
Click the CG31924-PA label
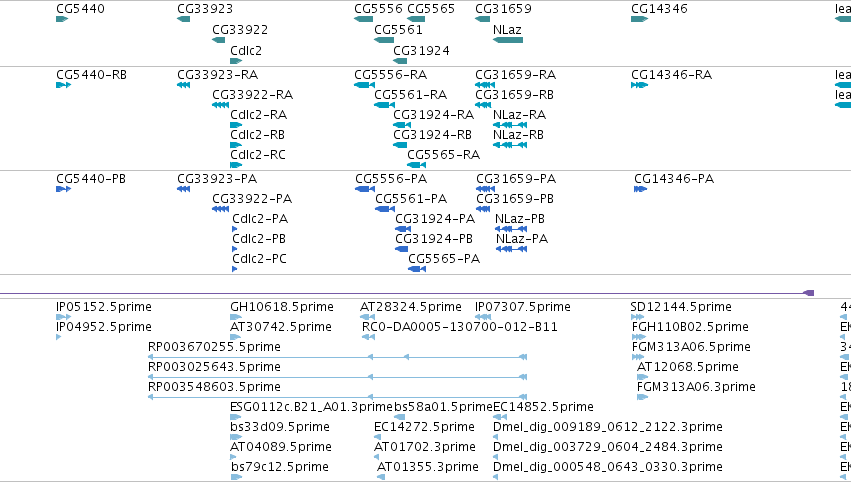click(435, 219)
